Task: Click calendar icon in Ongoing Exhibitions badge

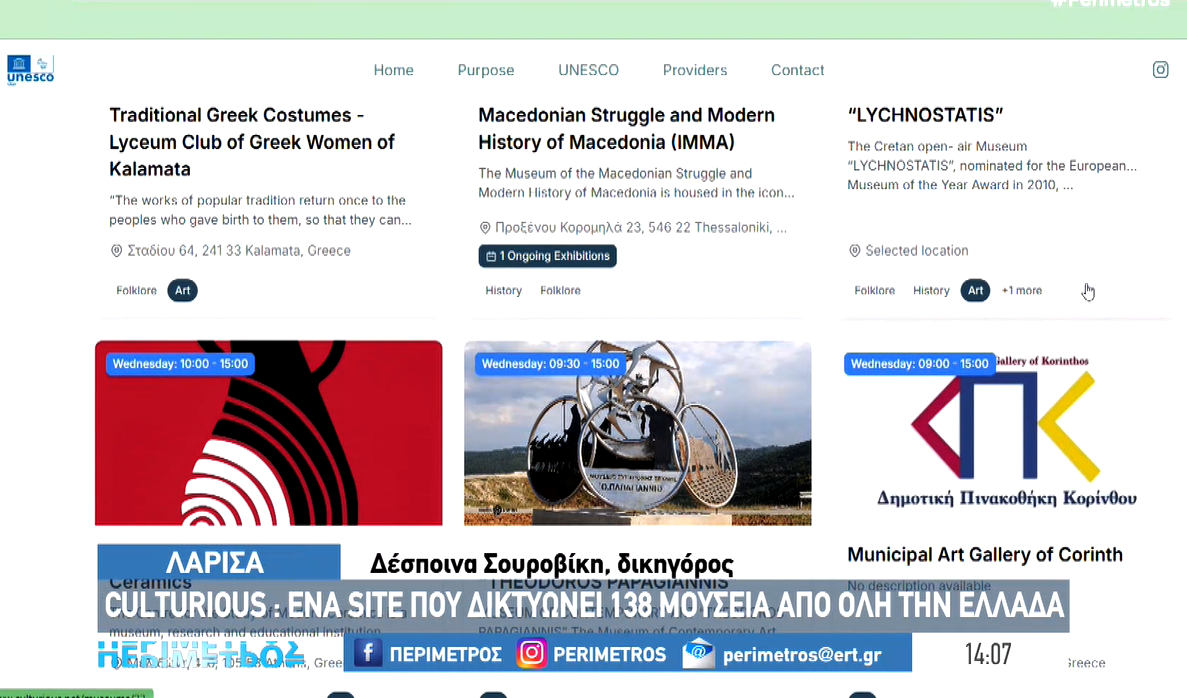Action: 491,257
